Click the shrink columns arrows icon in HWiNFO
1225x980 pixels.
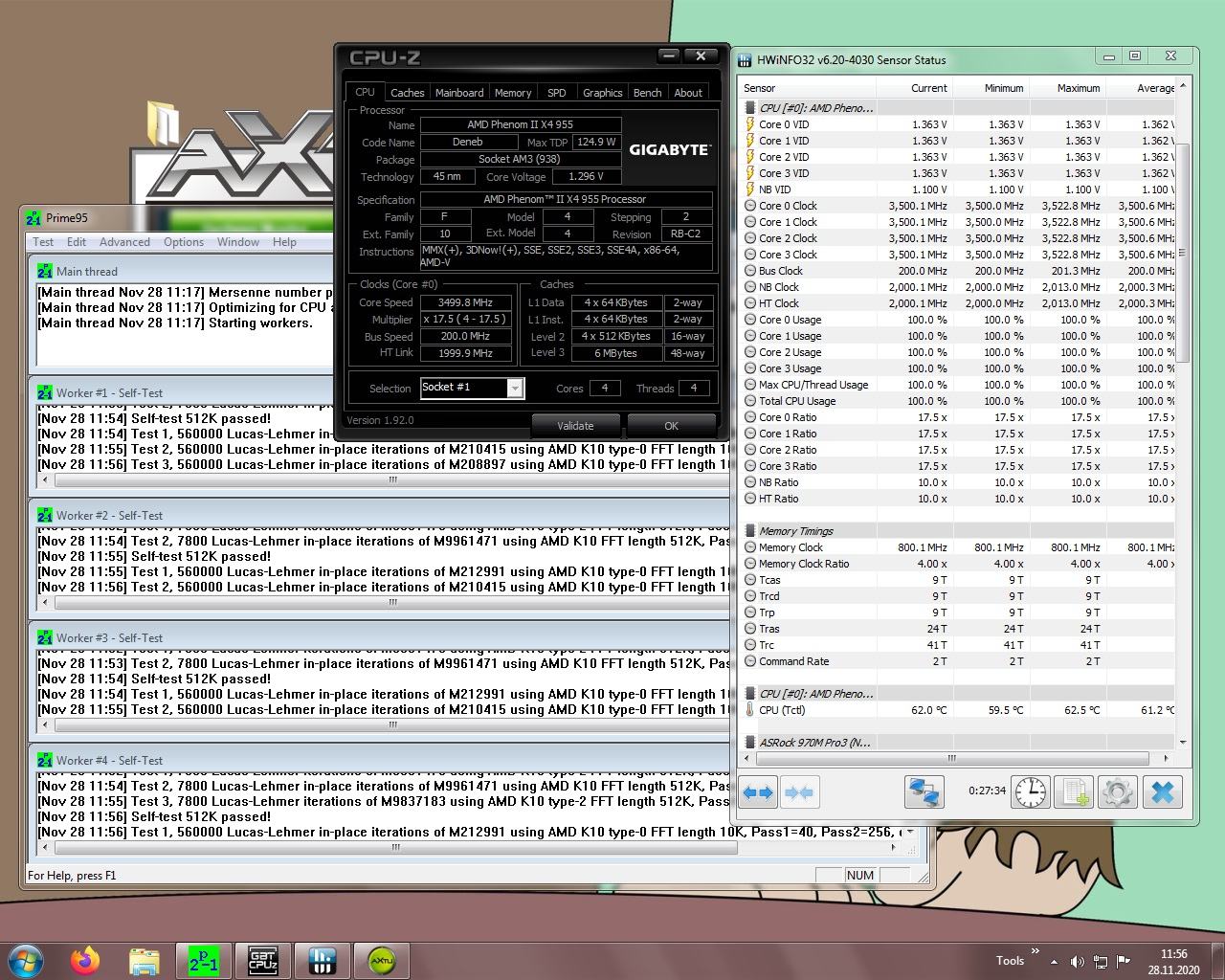point(799,792)
